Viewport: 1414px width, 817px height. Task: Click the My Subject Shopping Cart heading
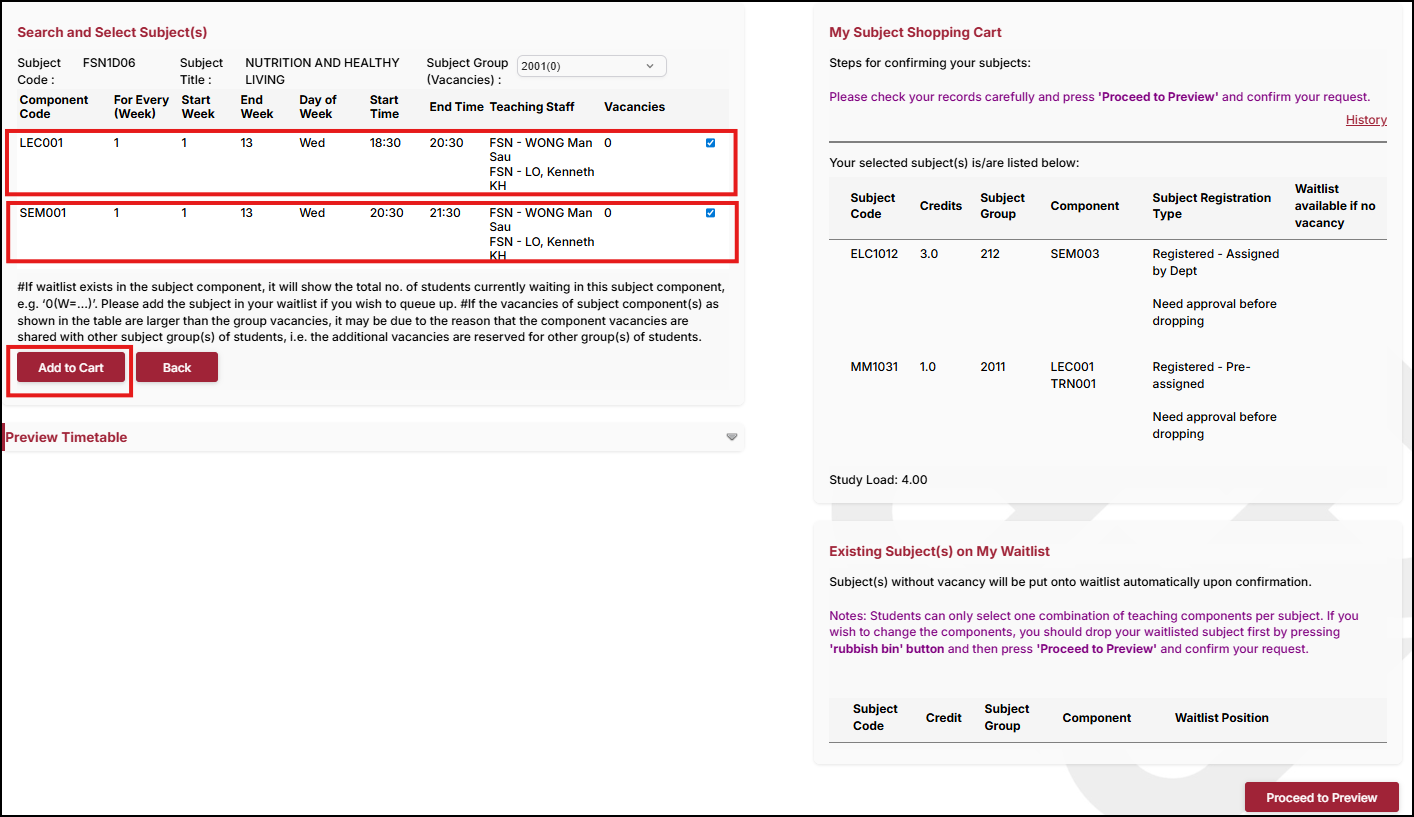pyautogui.click(x=915, y=33)
